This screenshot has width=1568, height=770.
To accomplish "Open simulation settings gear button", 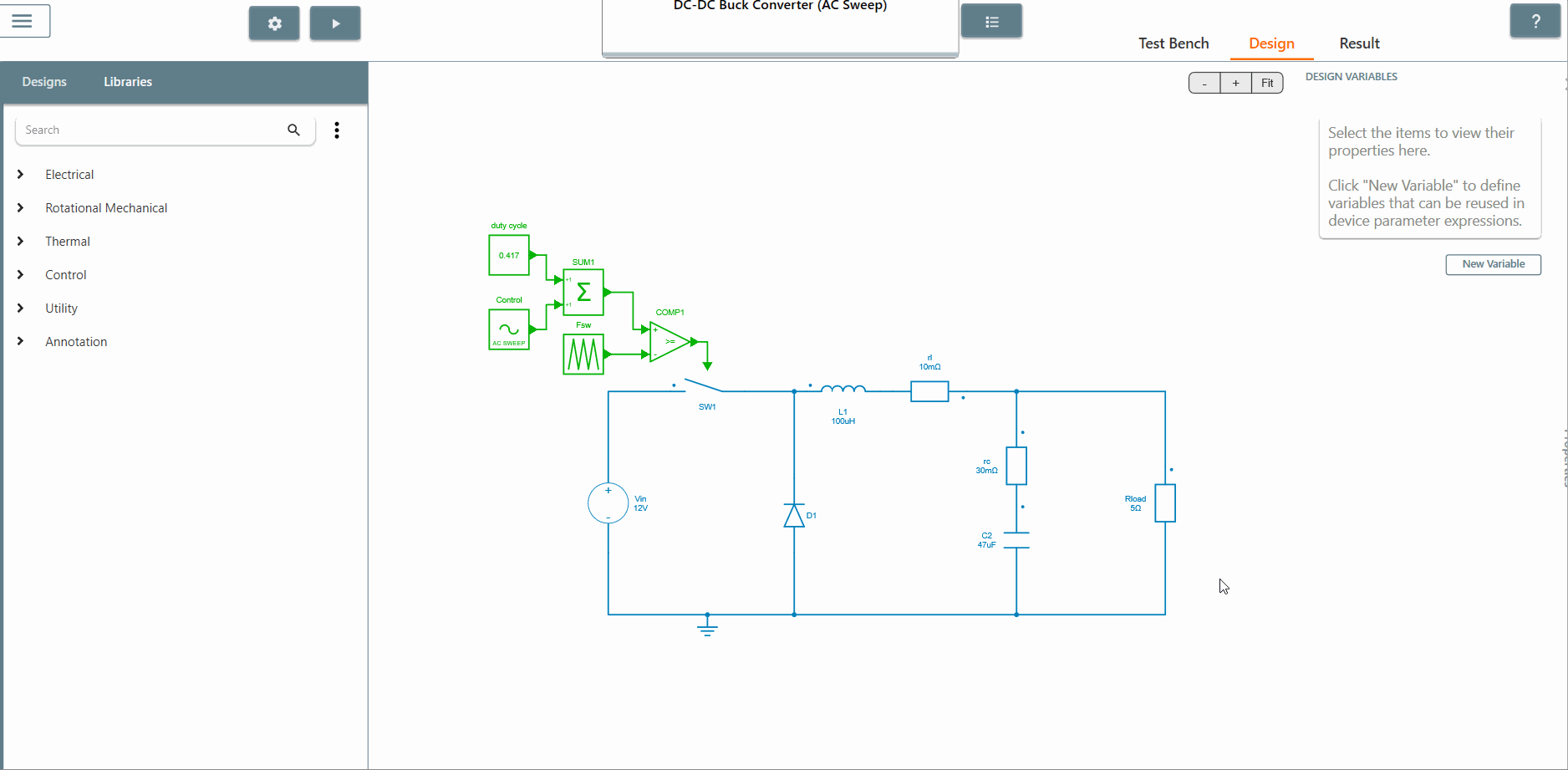I will click(274, 23).
